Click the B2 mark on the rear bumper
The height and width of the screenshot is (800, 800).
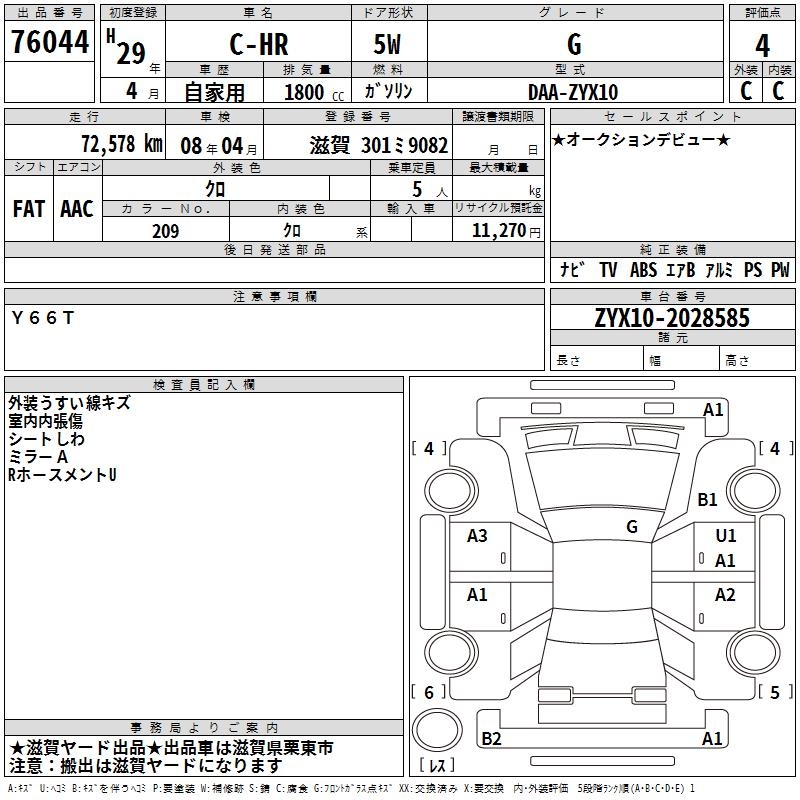pos(491,738)
